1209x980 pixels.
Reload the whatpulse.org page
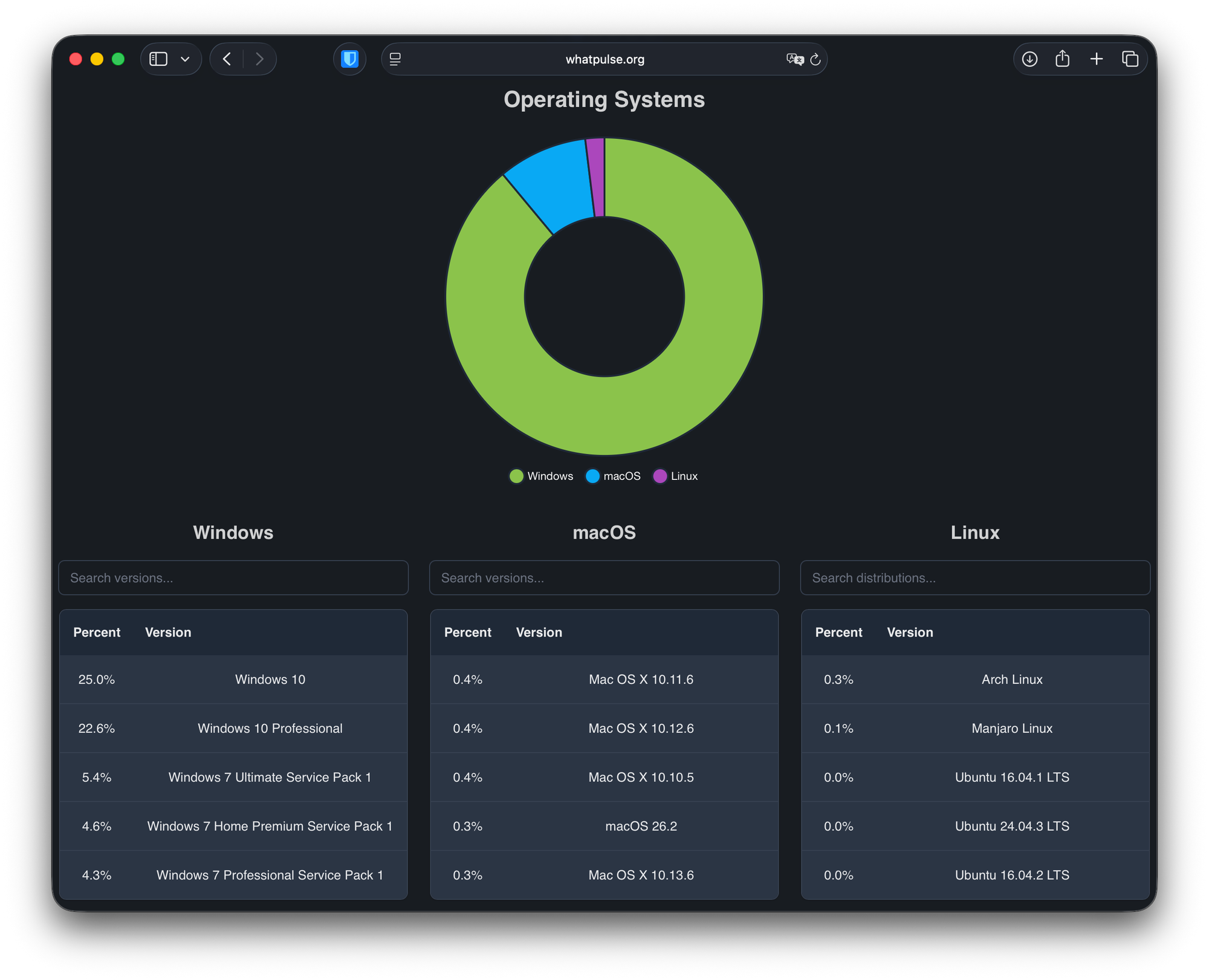tap(815, 59)
